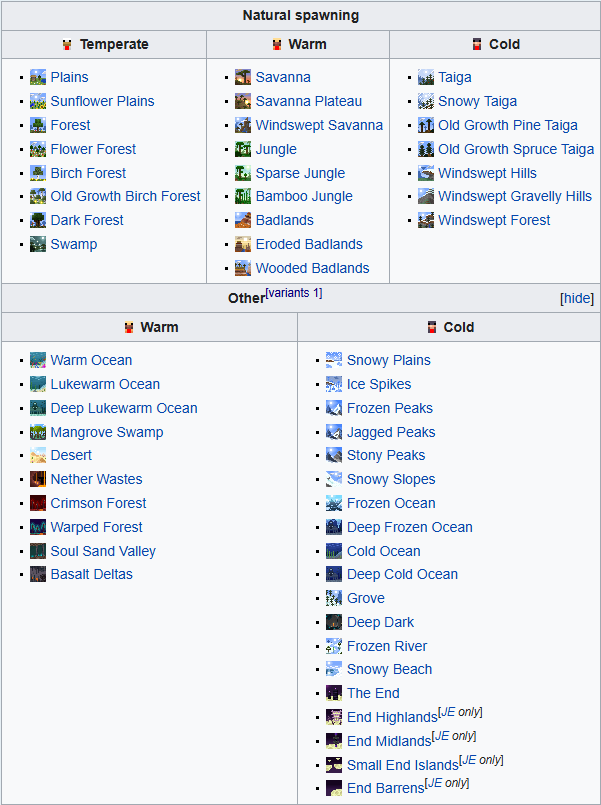Image resolution: width=601 pixels, height=805 pixels.
Task: Open the End Highlands link
Action: pos(392,717)
